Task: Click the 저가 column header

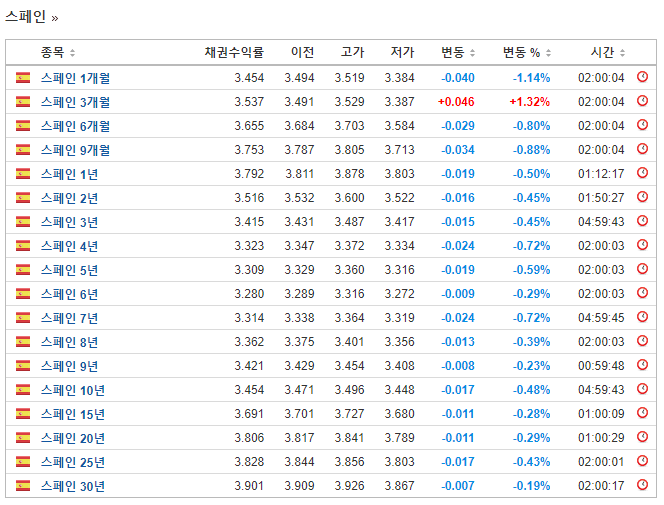Action: 402,52
